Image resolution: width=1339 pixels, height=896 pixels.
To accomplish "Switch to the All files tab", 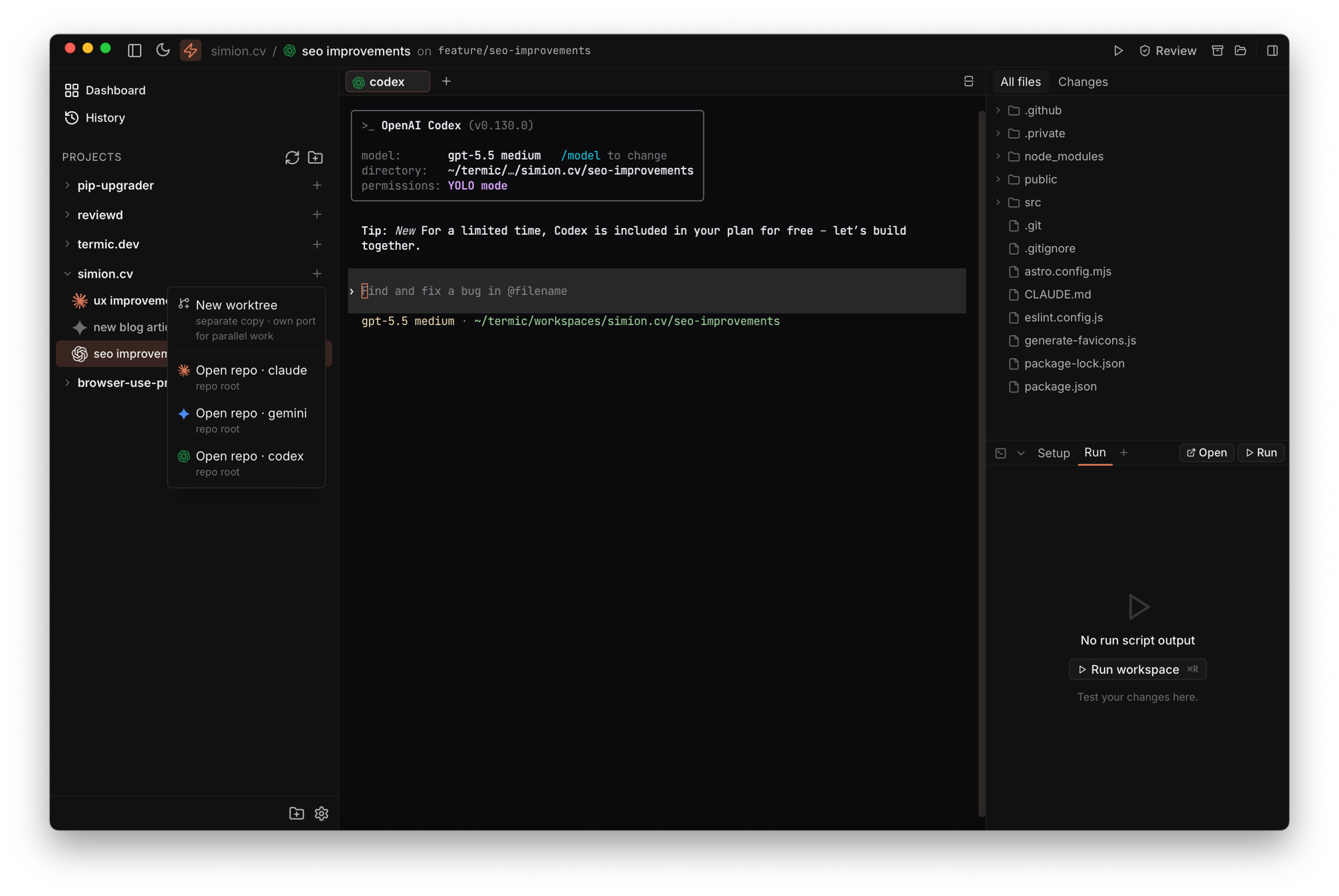I will [x=1020, y=82].
